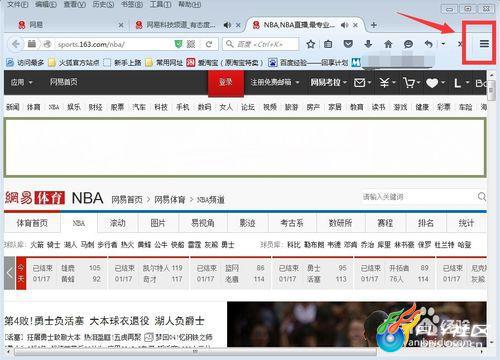The width and height of the screenshot is (500, 360).
Task: Expand the 应用 dropdown in black bar
Action: coord(22,82)
